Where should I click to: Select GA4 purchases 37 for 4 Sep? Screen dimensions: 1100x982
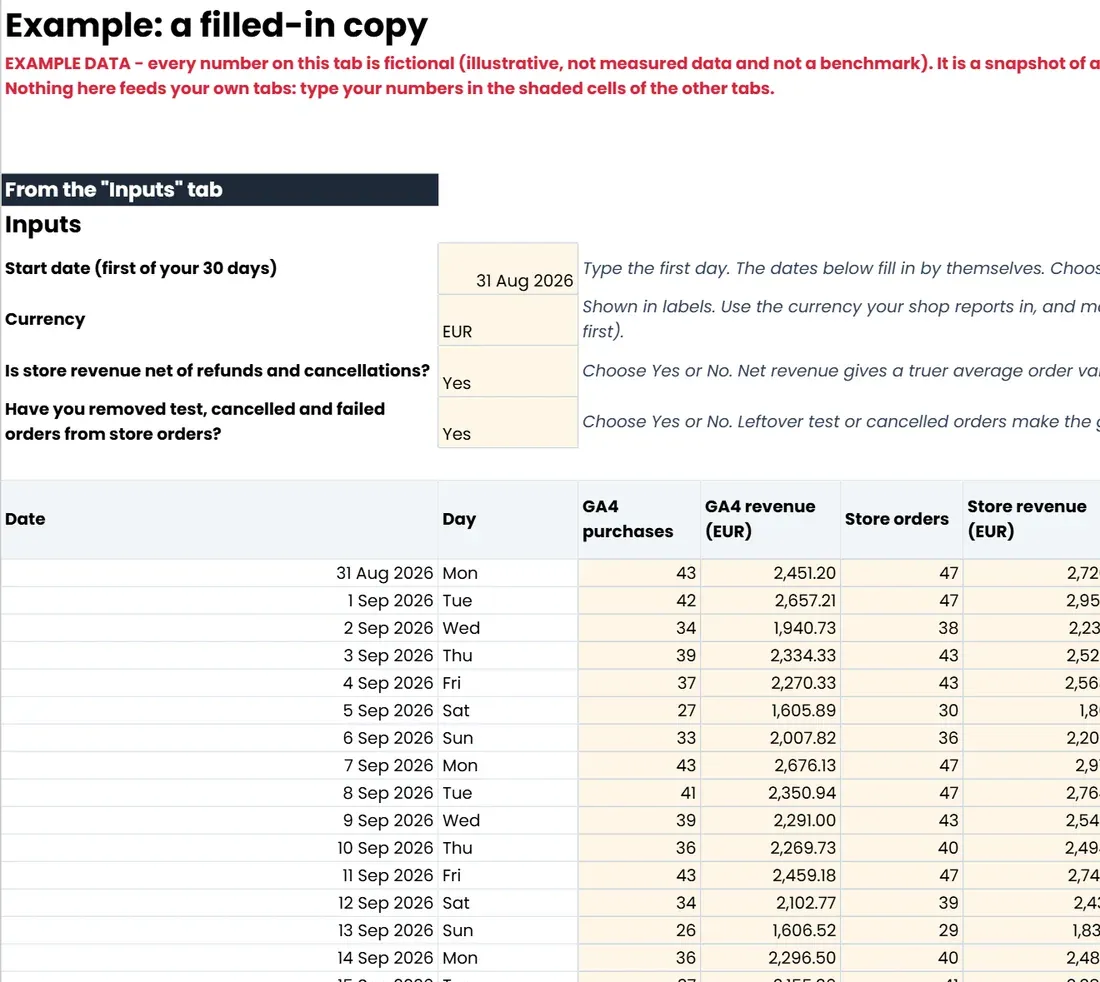point(639,682)
